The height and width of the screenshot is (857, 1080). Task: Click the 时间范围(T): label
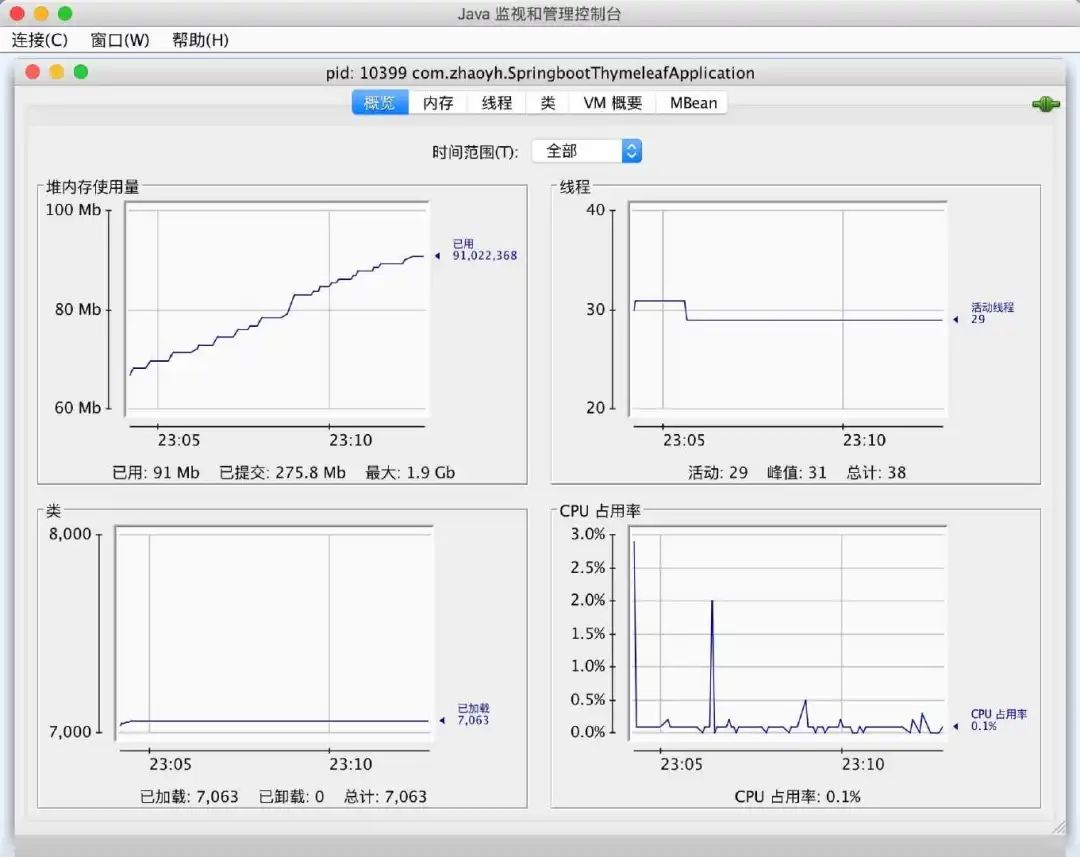click(475, 152)
